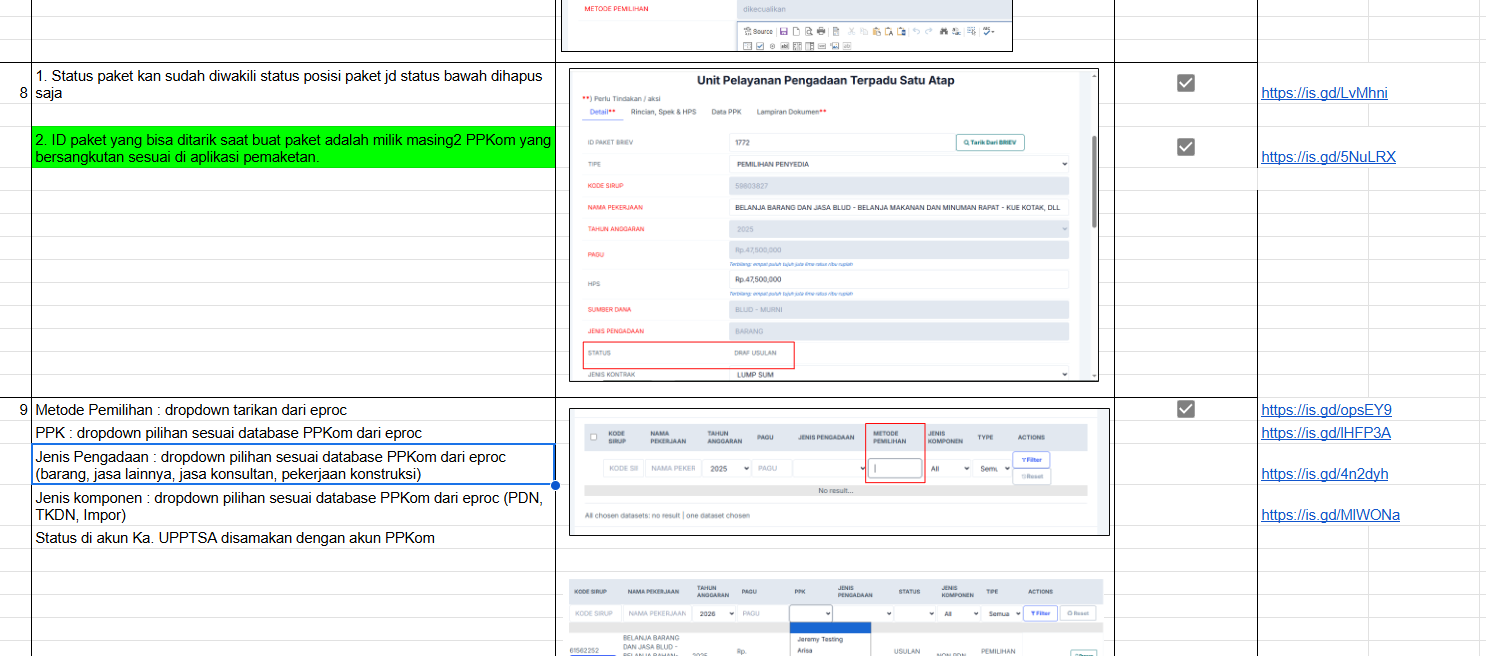Toggle the checkbox beside the opsEY9 link
This screenshot has height=656, width=1486.
pyautogui.click(x=1186, y=408)
